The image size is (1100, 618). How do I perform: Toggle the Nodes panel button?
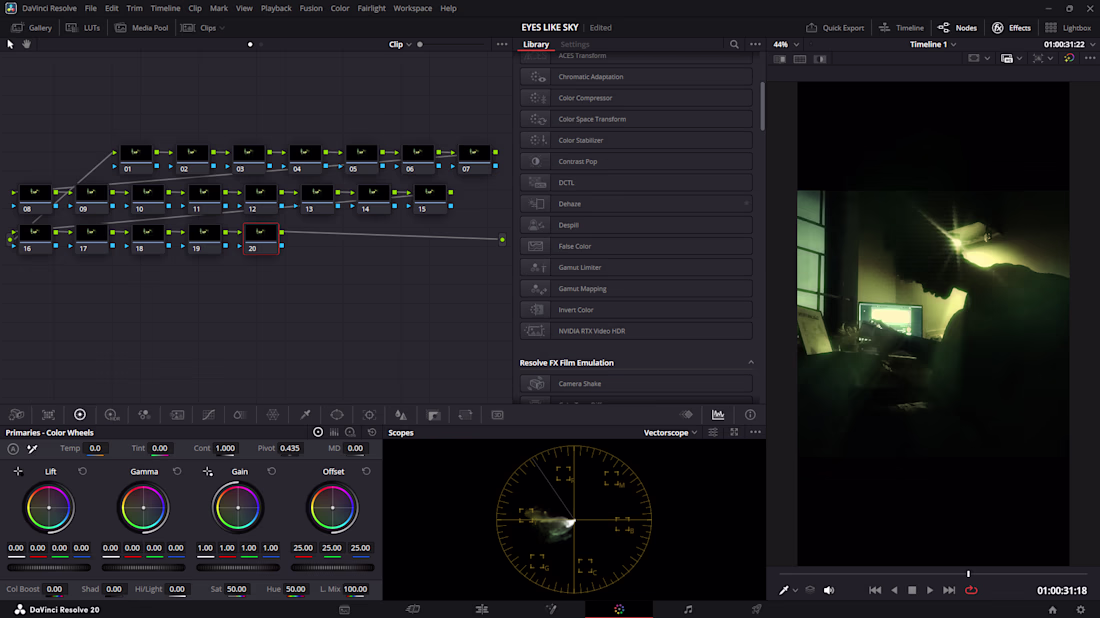coord(957,27)
